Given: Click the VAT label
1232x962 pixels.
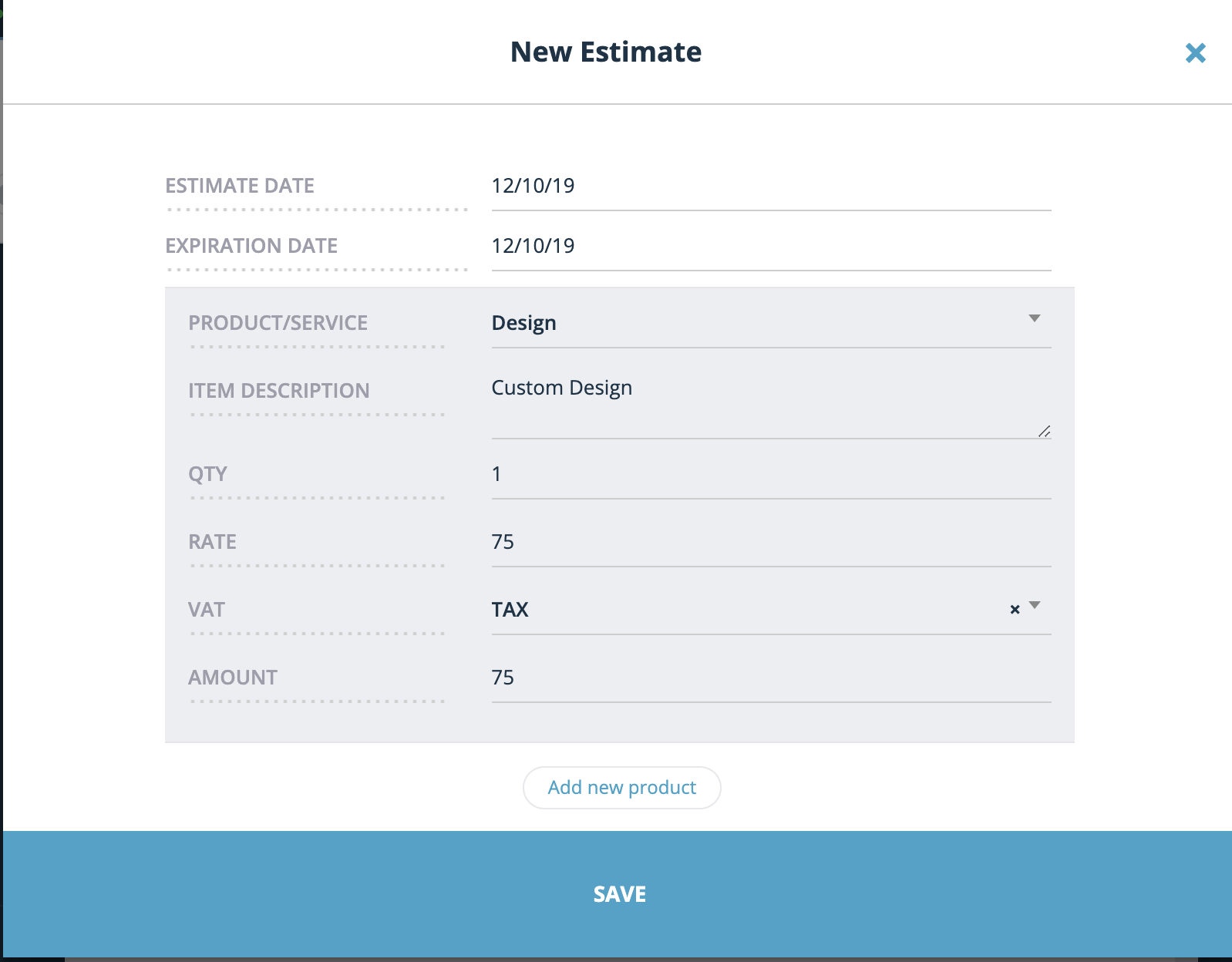Looking at the screenshot, I should tap(207, 610).
